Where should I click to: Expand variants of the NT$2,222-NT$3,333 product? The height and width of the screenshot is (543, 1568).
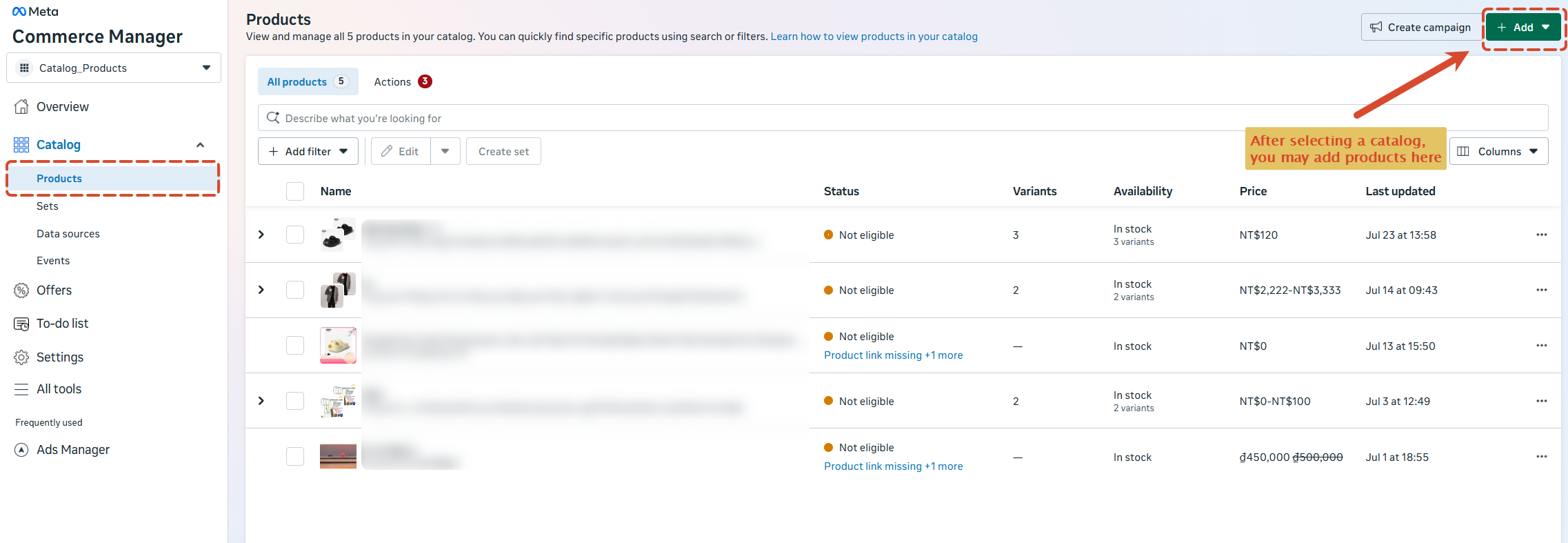(x=261, y=290)
